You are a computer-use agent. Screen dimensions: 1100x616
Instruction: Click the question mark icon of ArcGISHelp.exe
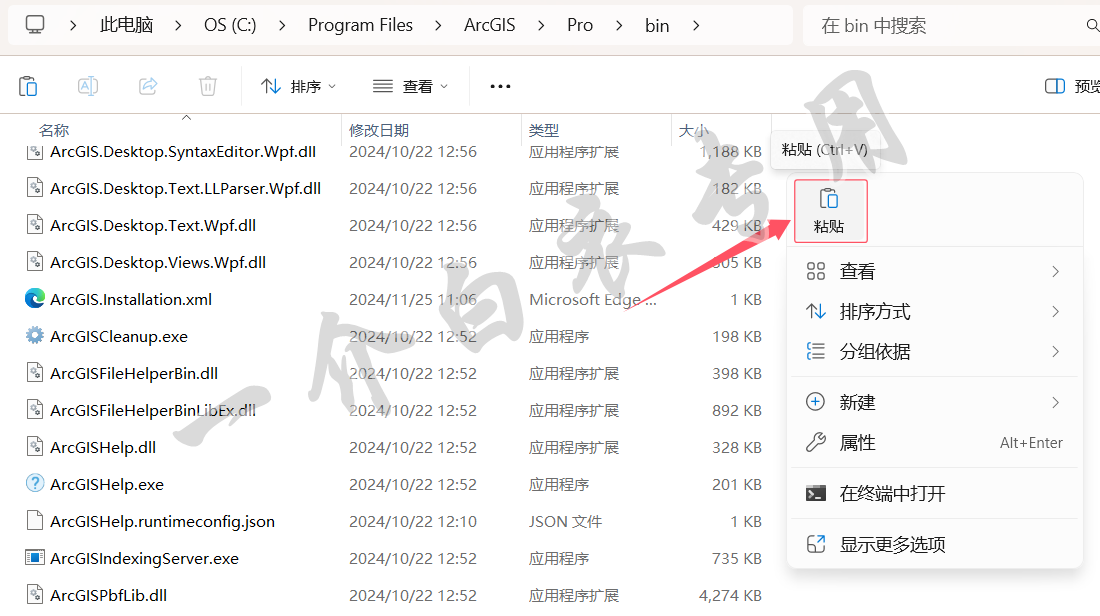(35, 484)
